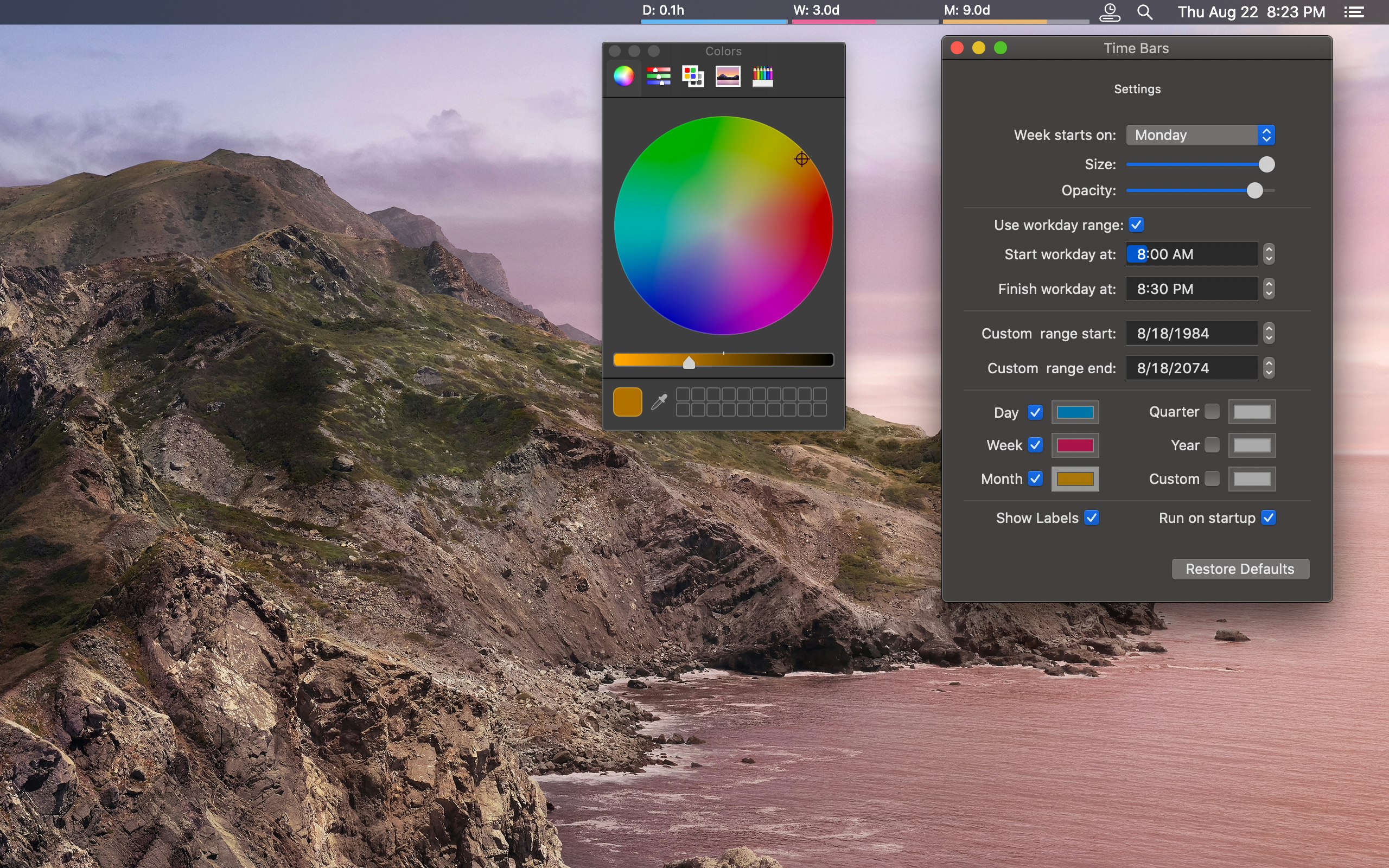Image resolution: width=1389 pixels, height=868 pixels.
Task: Click the Finish workday time field
Action: (1191, 289)
